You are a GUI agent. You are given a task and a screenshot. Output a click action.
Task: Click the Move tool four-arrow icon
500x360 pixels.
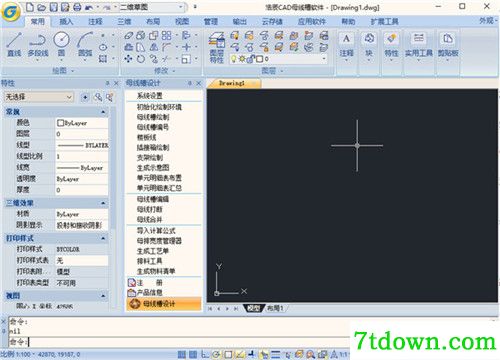[x=128, y=59]
